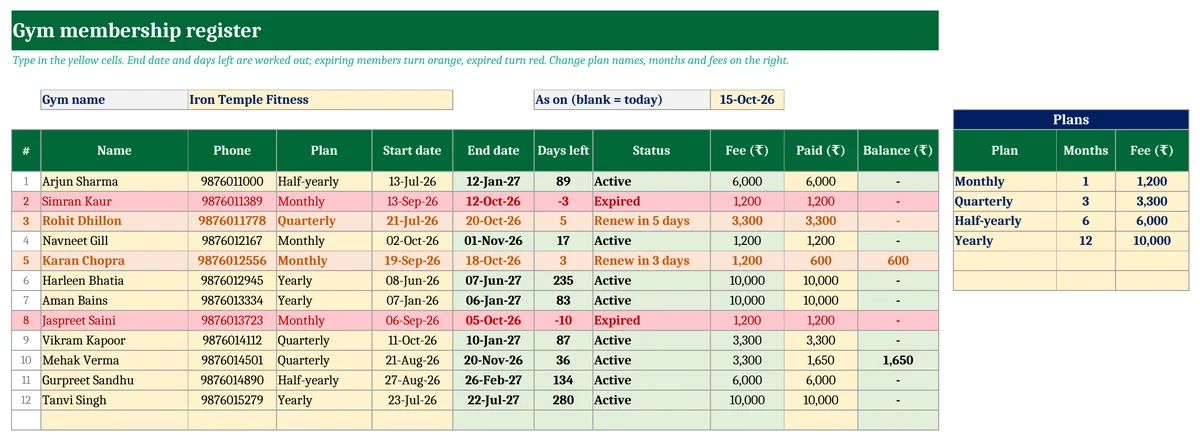Viewport: 1200px width, 441px height.
Task: Select the 'Monthly' plan name in Plans table
Action: pyautogui.click(x=1005, y=182)
